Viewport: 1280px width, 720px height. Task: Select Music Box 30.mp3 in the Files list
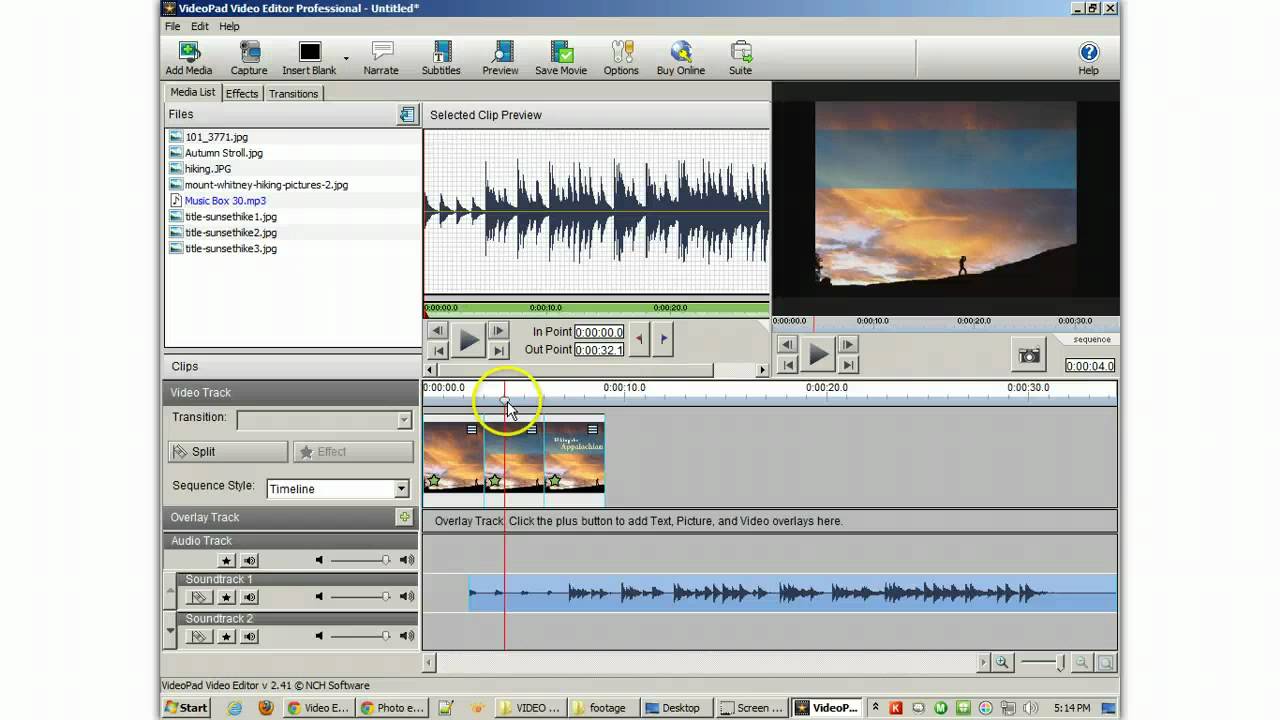point(225,200)
